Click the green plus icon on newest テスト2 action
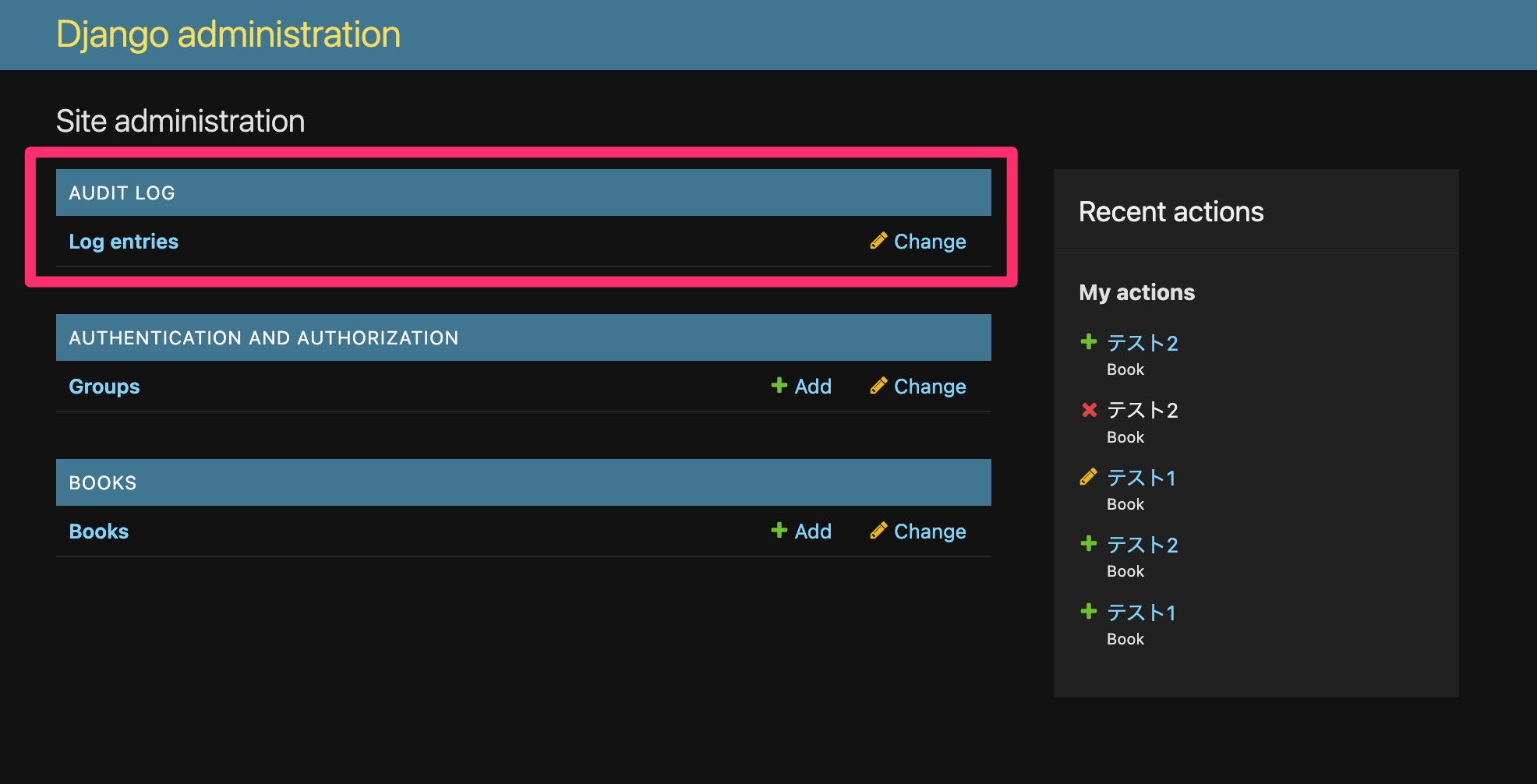This screenshot has height=784, width=1537. 1088,341
